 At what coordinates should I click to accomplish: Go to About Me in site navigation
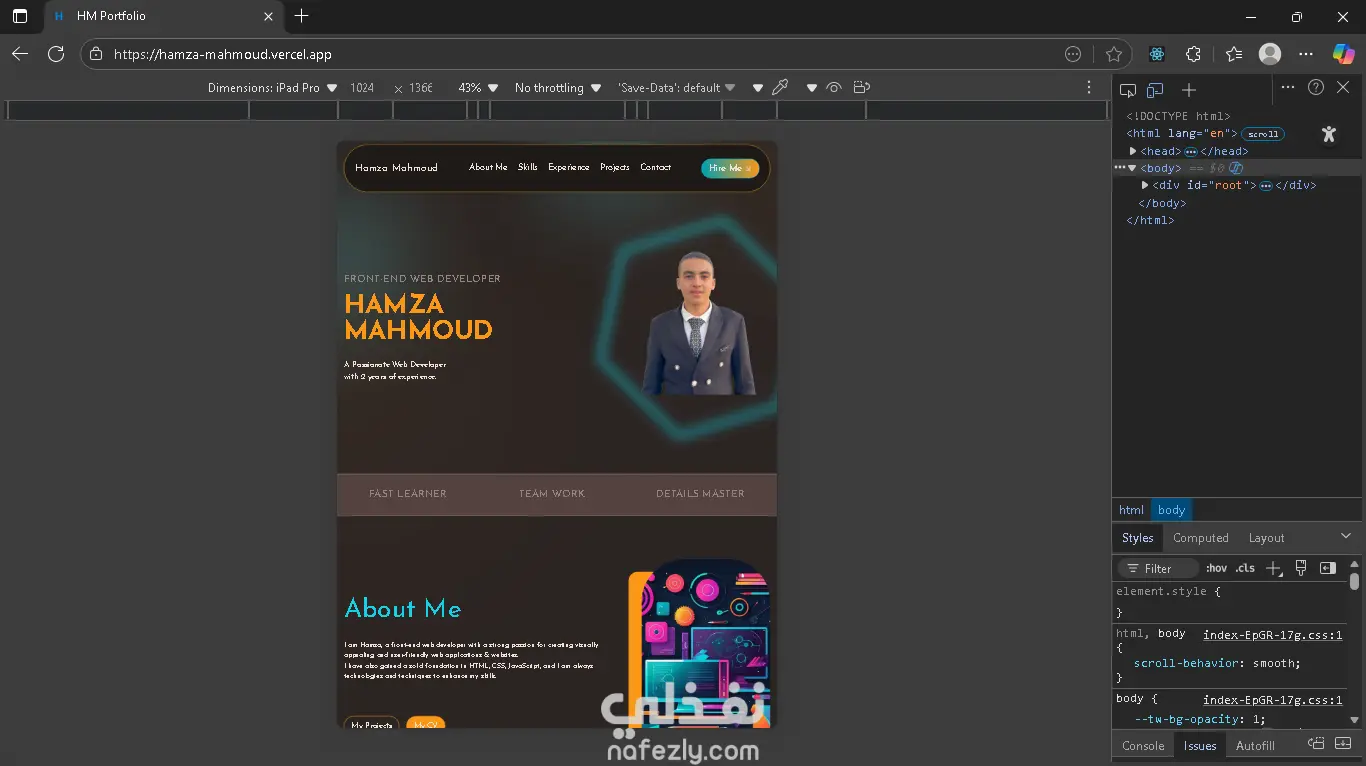(x=488, y=167)
